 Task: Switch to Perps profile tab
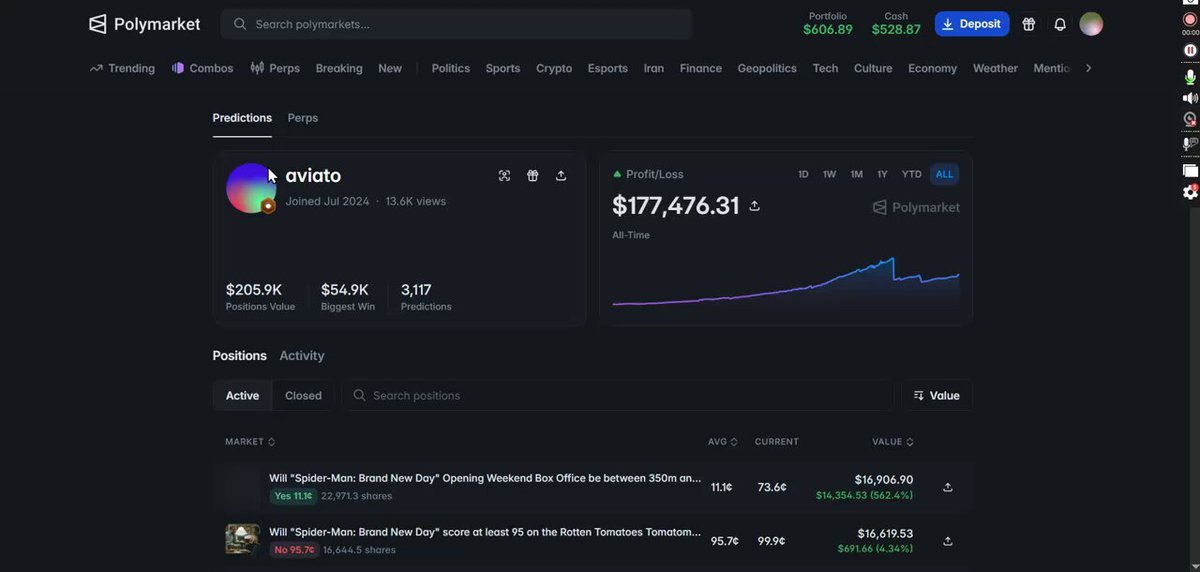(x=303, y=118)
